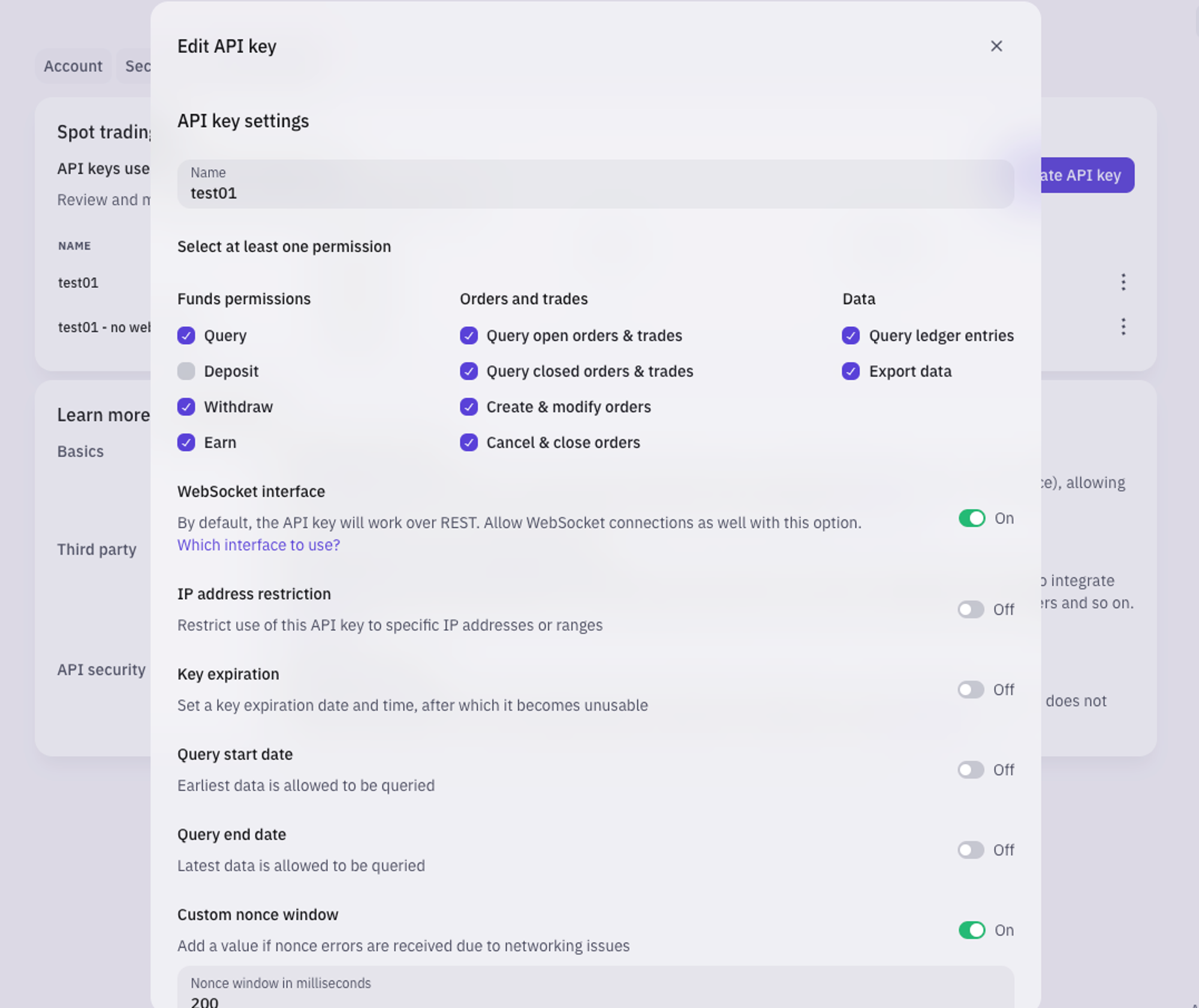This screenshot has width=1199, height=1008.
Task: Enable the Query start date toggle
Action: point(970,770)
